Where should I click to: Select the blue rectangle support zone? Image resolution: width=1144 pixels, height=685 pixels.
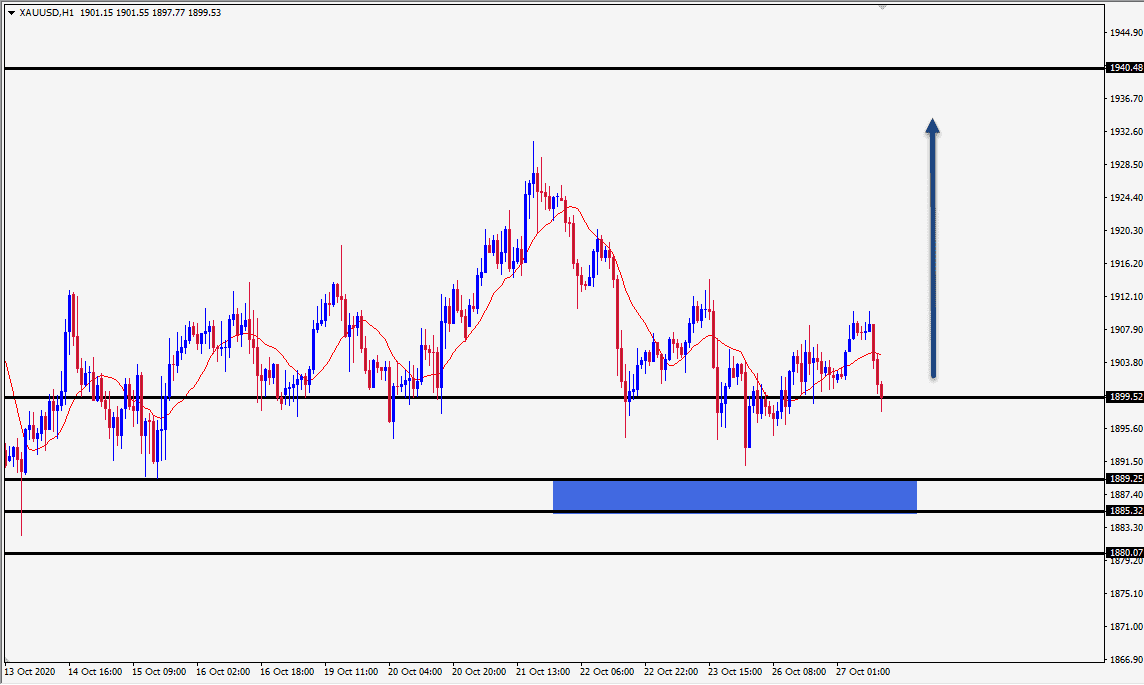735,496
